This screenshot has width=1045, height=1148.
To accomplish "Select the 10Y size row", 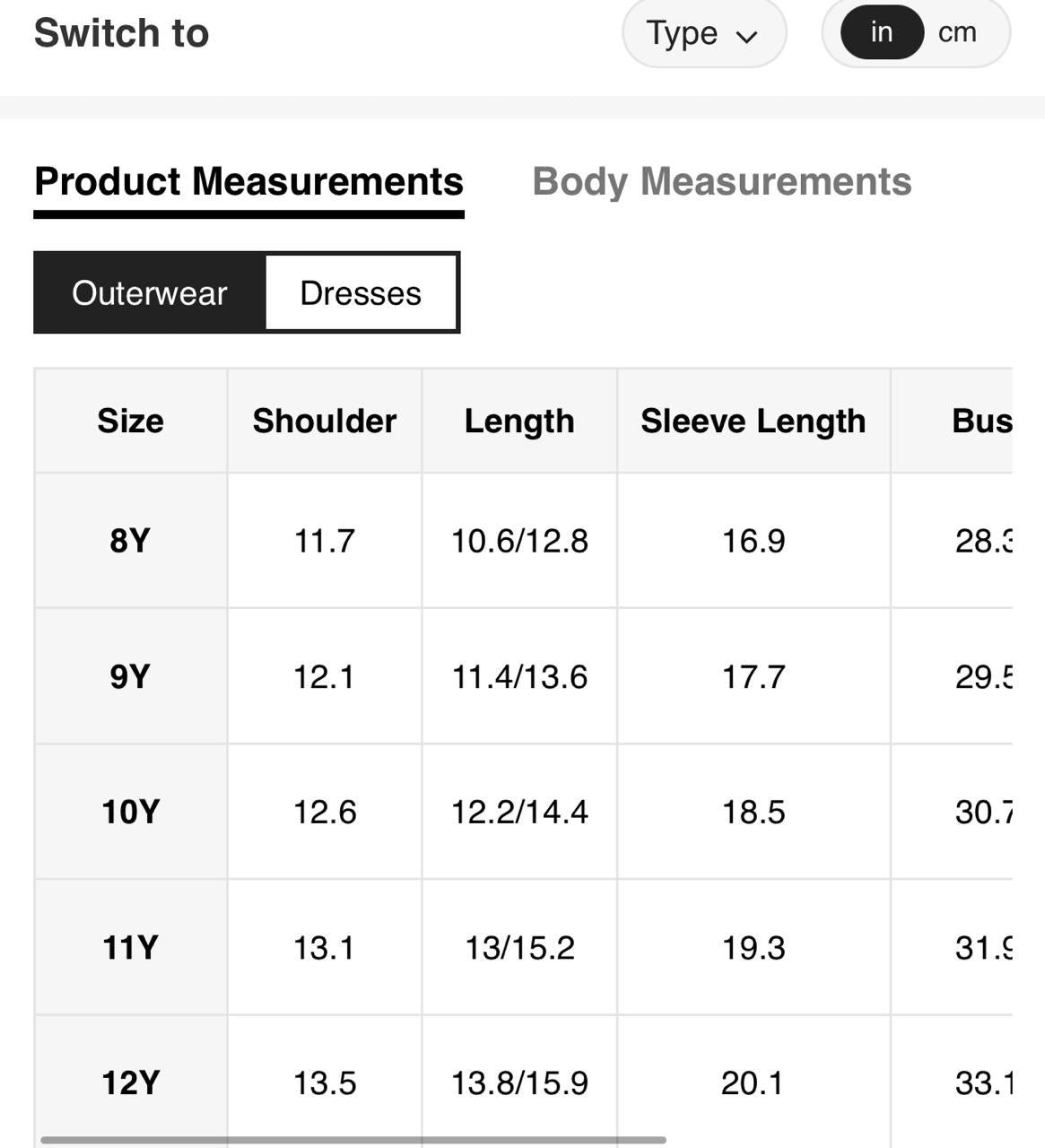I will tap(131, 812).
